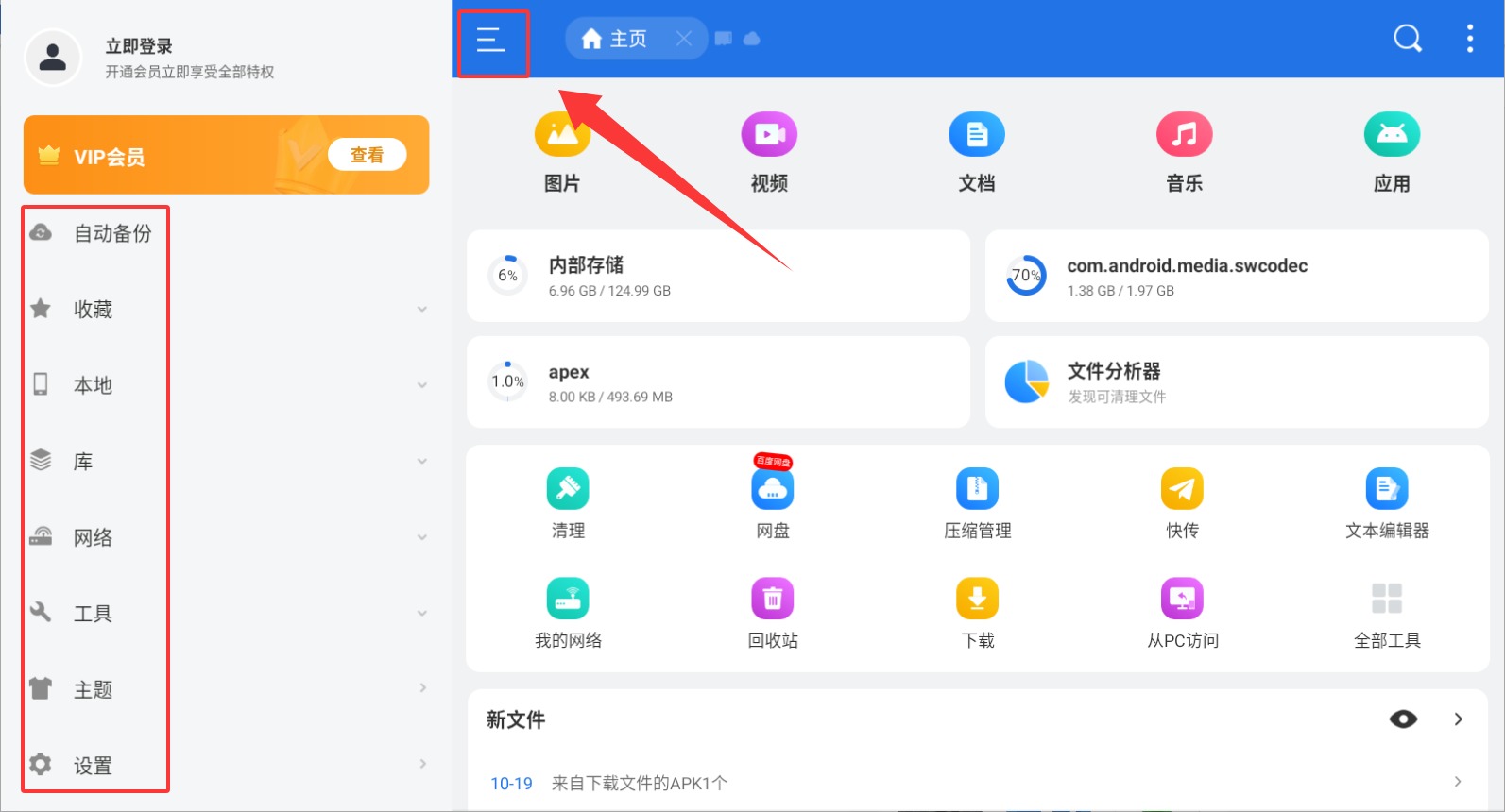Open the hamburger menu icon

point(491,40)
